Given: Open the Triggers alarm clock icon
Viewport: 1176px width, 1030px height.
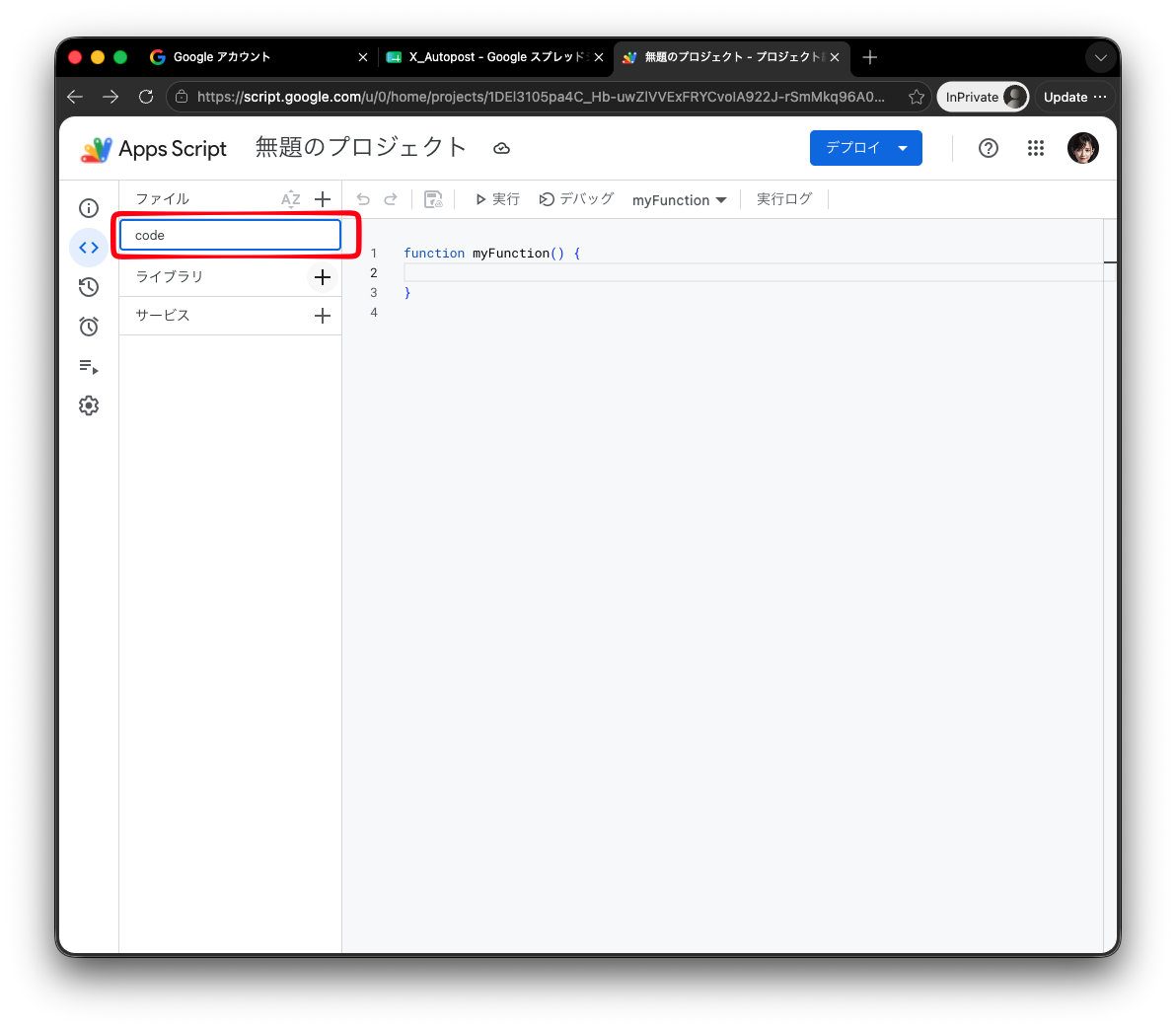Looking at the screenshot, I should [x=89, y=327].
